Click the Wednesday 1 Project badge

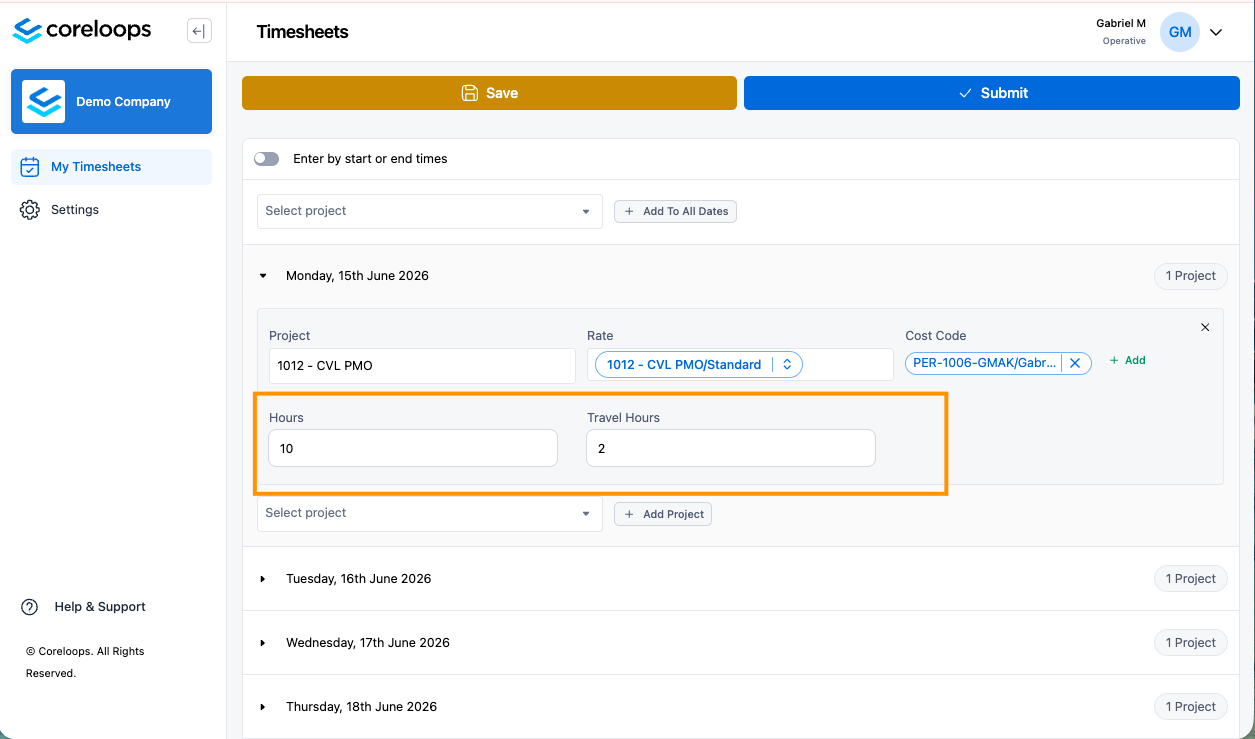1190,643
